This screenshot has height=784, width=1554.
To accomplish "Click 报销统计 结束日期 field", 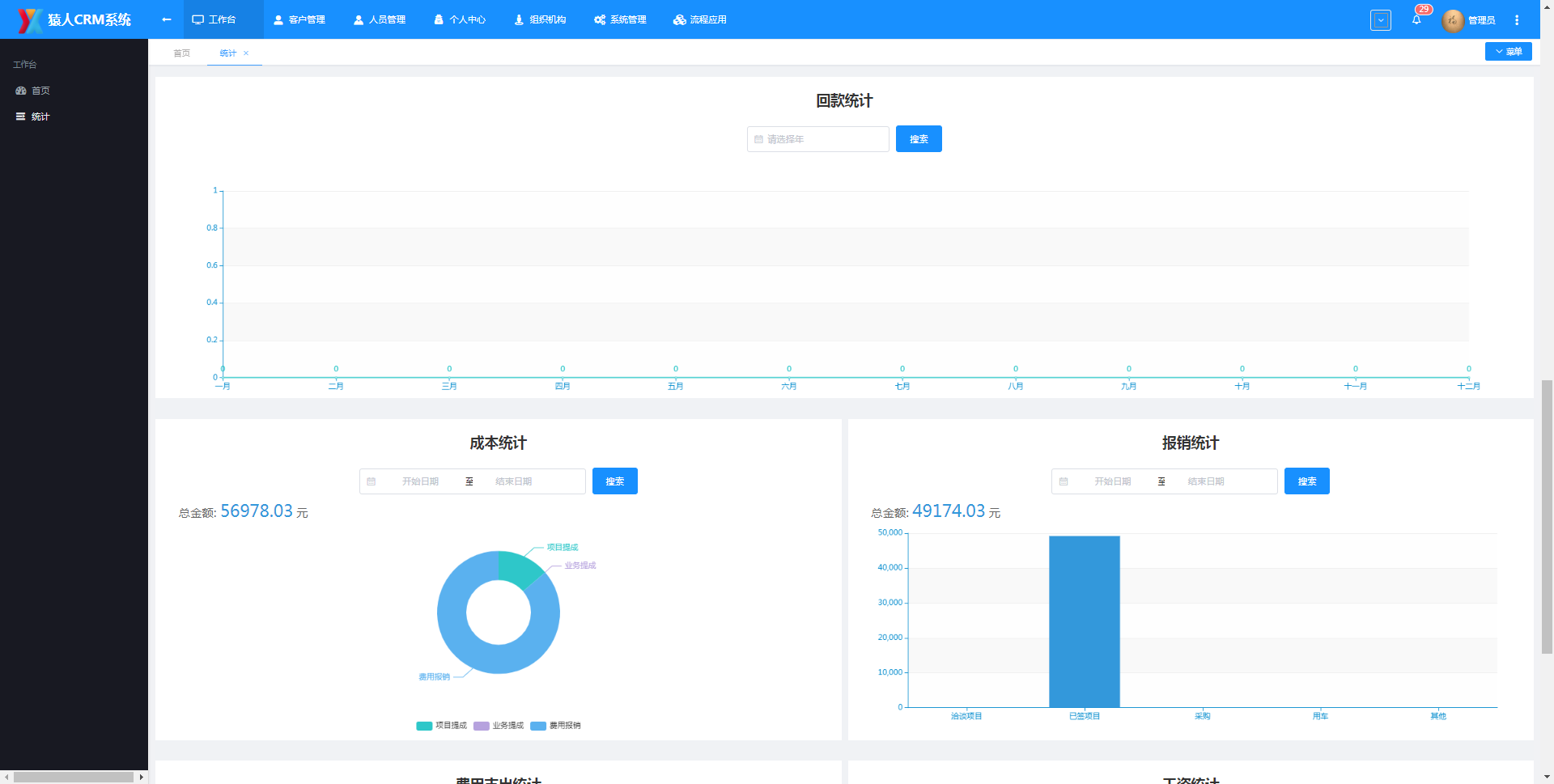I will click(1206, 481).
